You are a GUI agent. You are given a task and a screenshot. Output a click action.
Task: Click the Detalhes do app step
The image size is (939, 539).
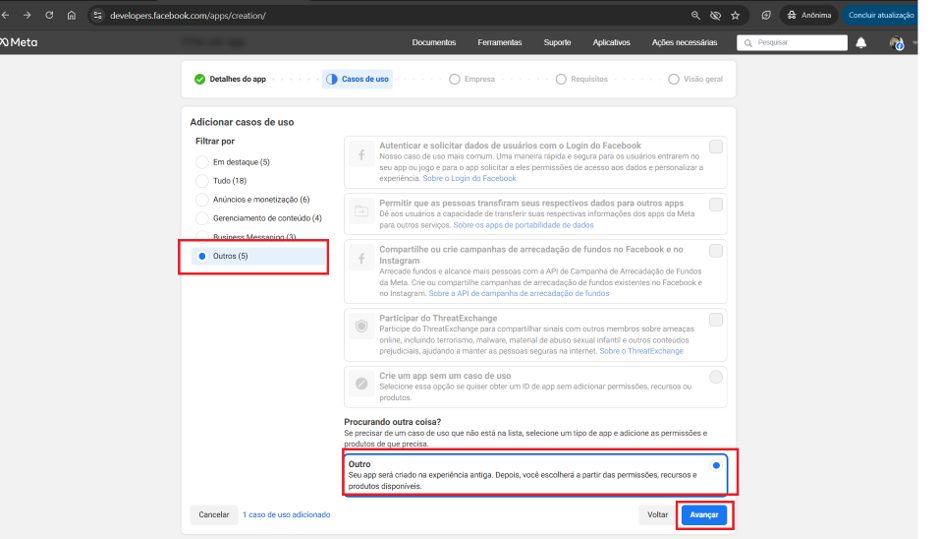[x=230, y=79]
